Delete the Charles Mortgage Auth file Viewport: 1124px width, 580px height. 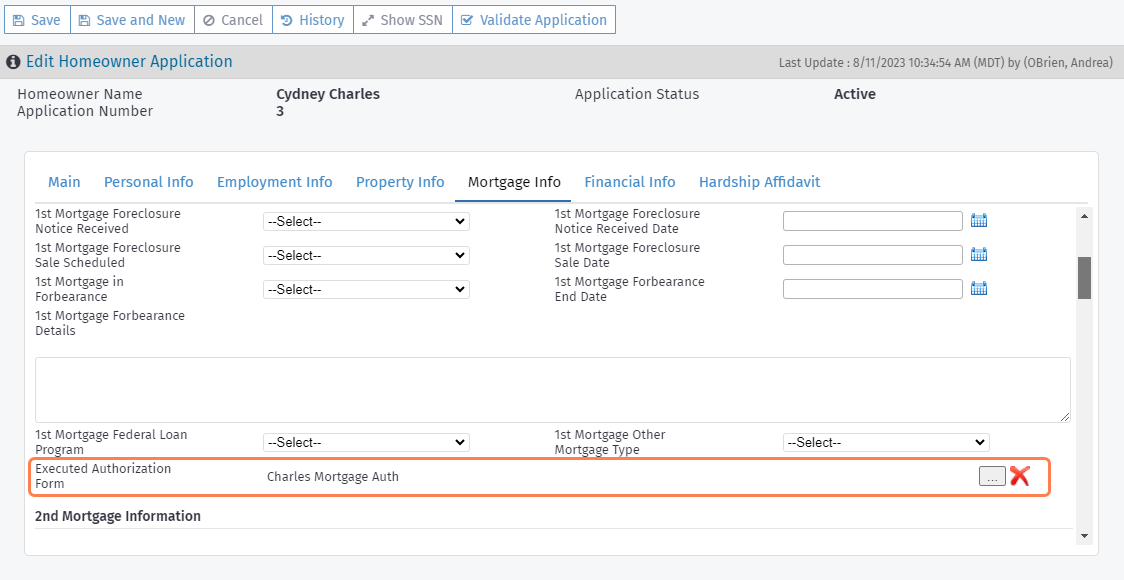1019,476
